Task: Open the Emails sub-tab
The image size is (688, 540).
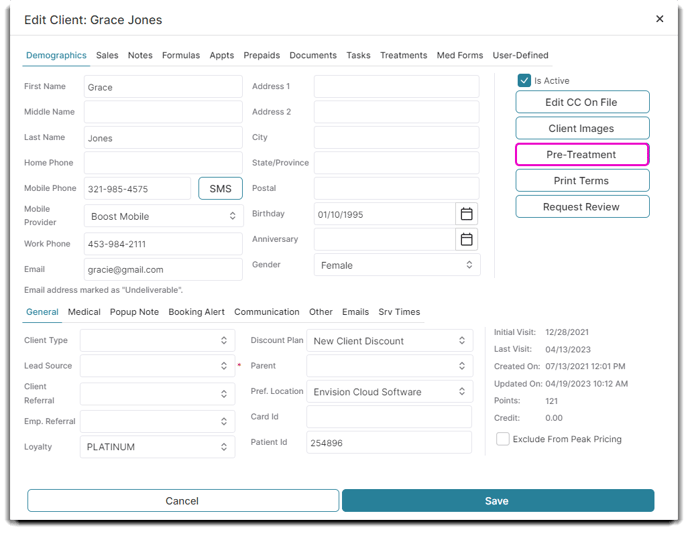Action: pyautogui.click(x=355, y=312)
